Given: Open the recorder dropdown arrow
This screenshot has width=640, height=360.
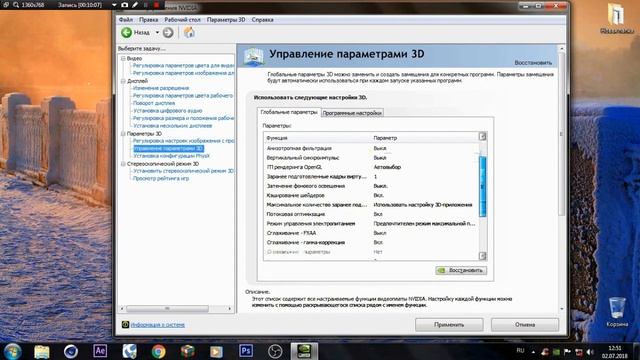Looking at the screenshot, I should click(x=114, y=5).
